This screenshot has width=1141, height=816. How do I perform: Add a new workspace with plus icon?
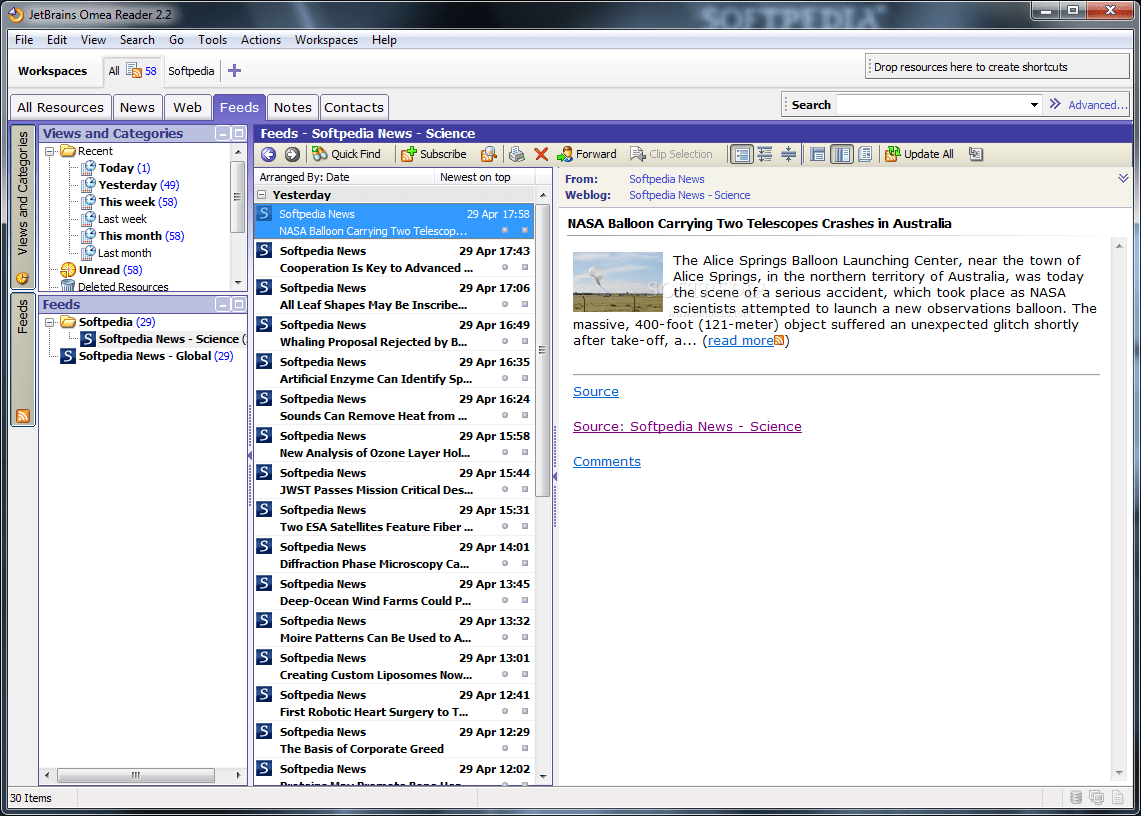234,71
